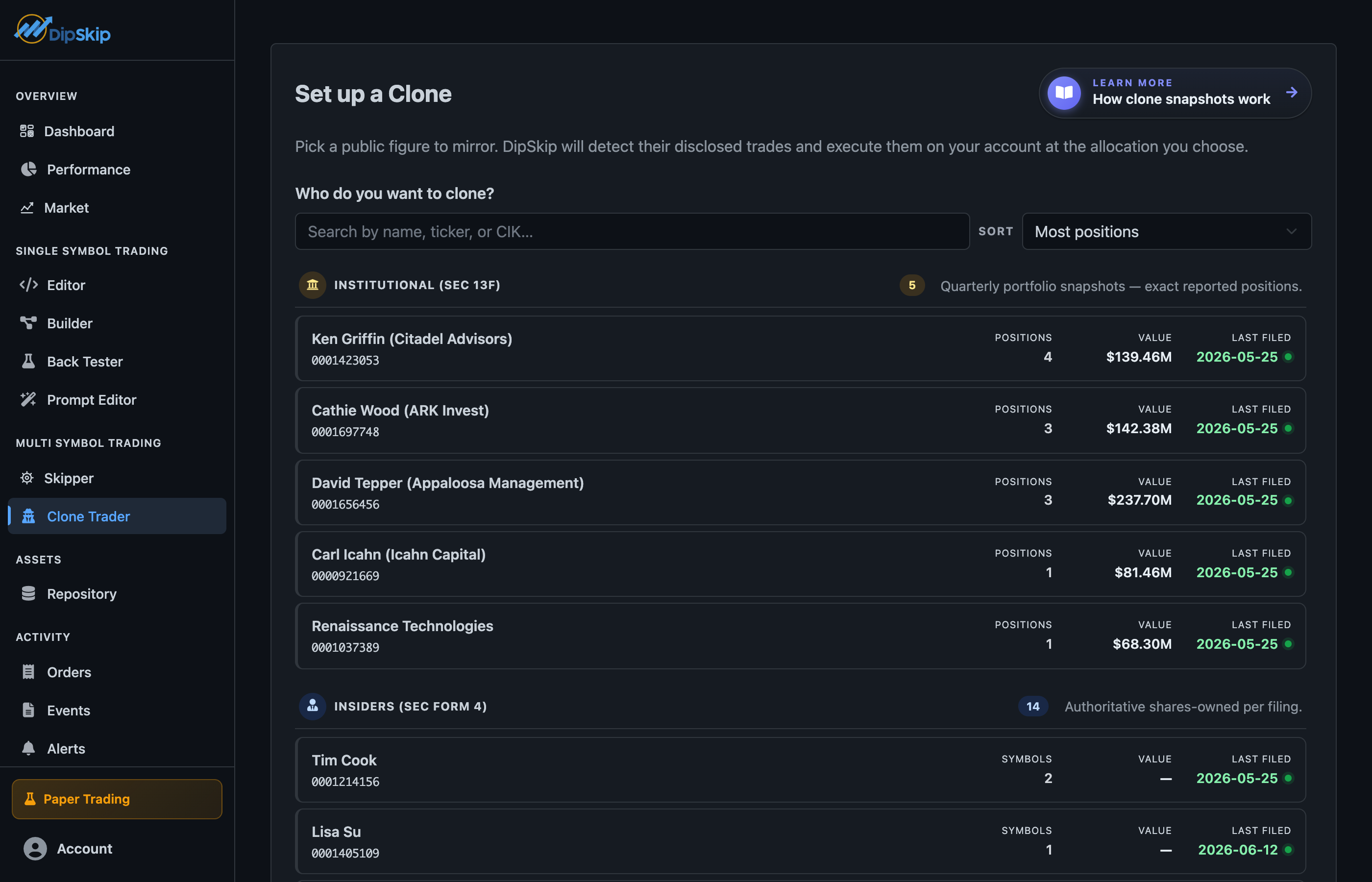
Task: Open Repository under Assets
Action: (x=117, y=593)
